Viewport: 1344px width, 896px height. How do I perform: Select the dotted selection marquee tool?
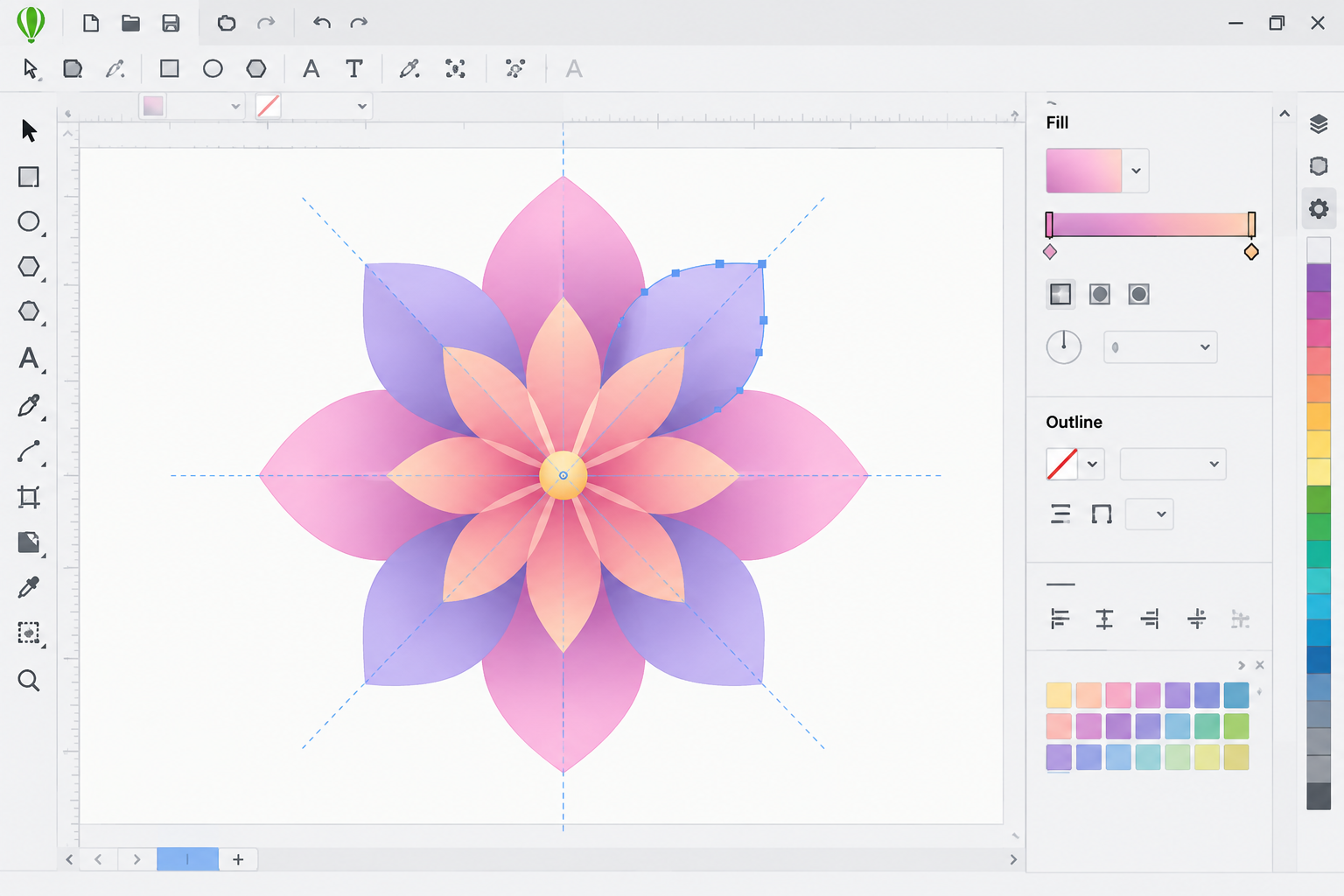29,633
